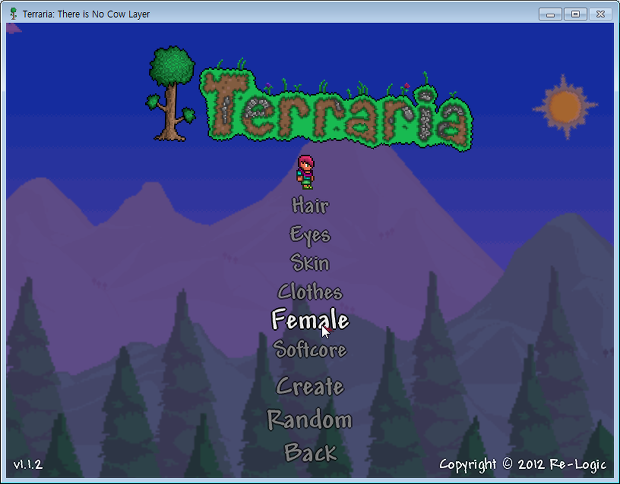
Task: Minimize the Terraria window
Action: (550, 14)
